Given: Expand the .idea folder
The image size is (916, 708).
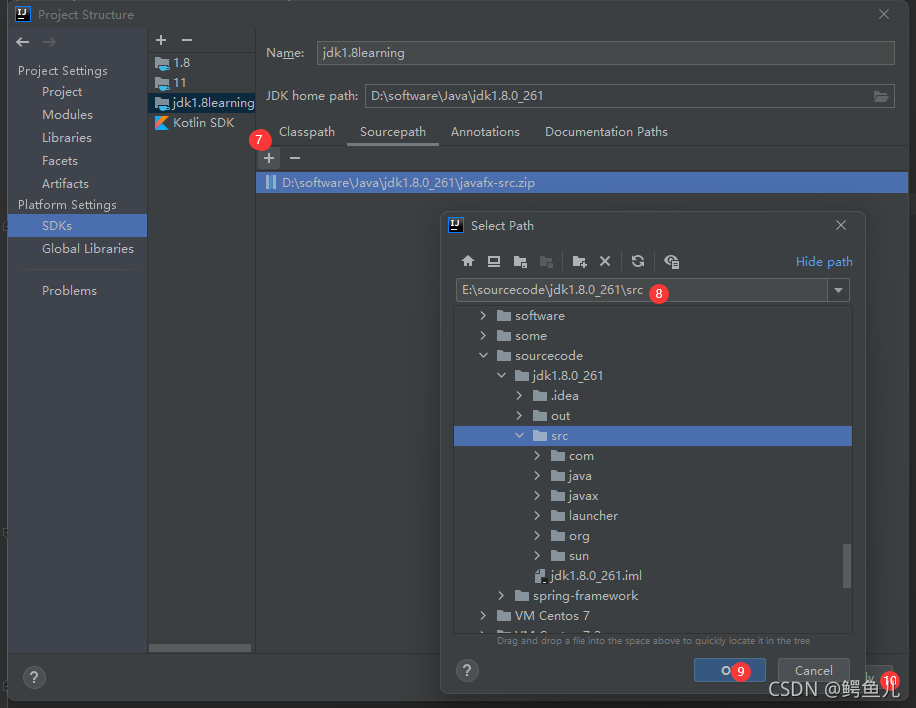Looking at the screenshot, I should [519, 395].
